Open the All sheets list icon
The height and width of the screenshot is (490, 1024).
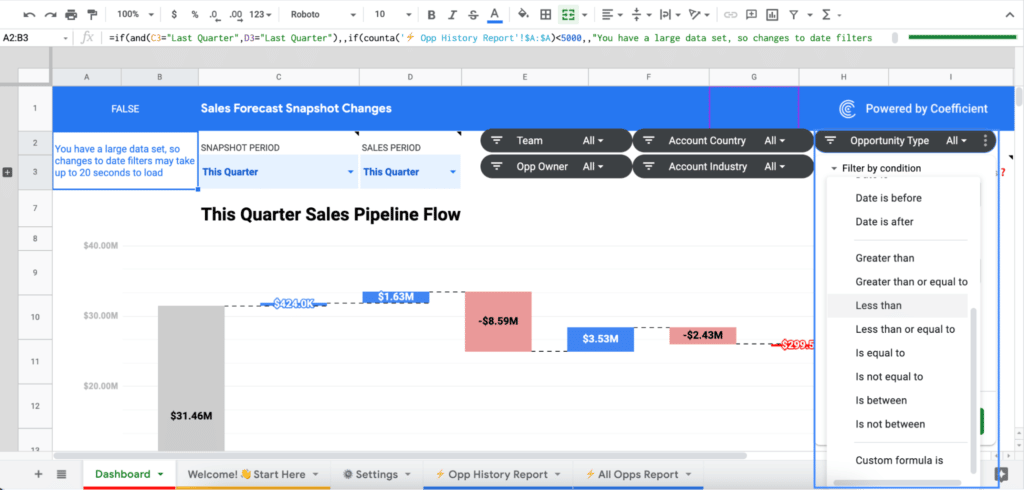61,474
